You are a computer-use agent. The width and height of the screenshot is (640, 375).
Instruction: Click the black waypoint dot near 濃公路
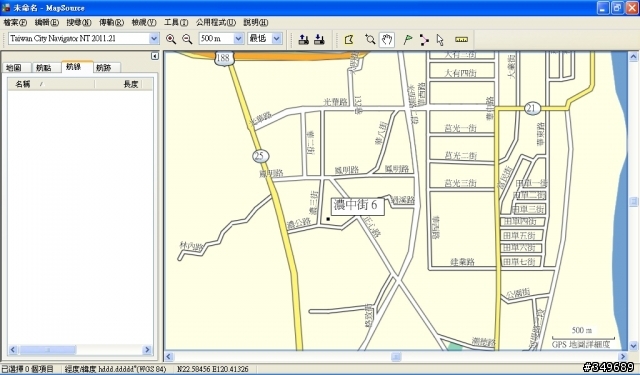[328, 220]
